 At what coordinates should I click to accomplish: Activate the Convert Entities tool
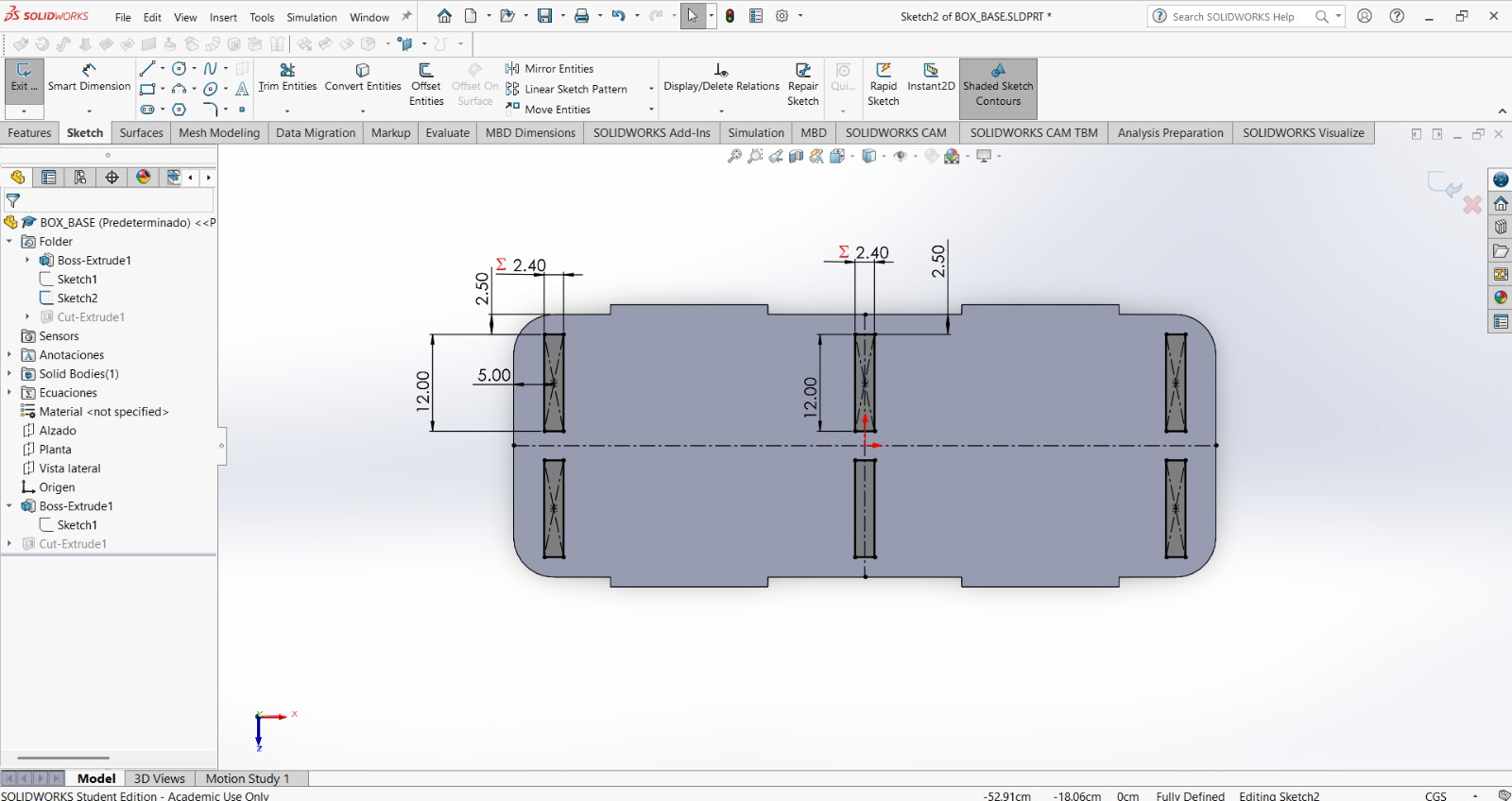(x=363, y=77)
